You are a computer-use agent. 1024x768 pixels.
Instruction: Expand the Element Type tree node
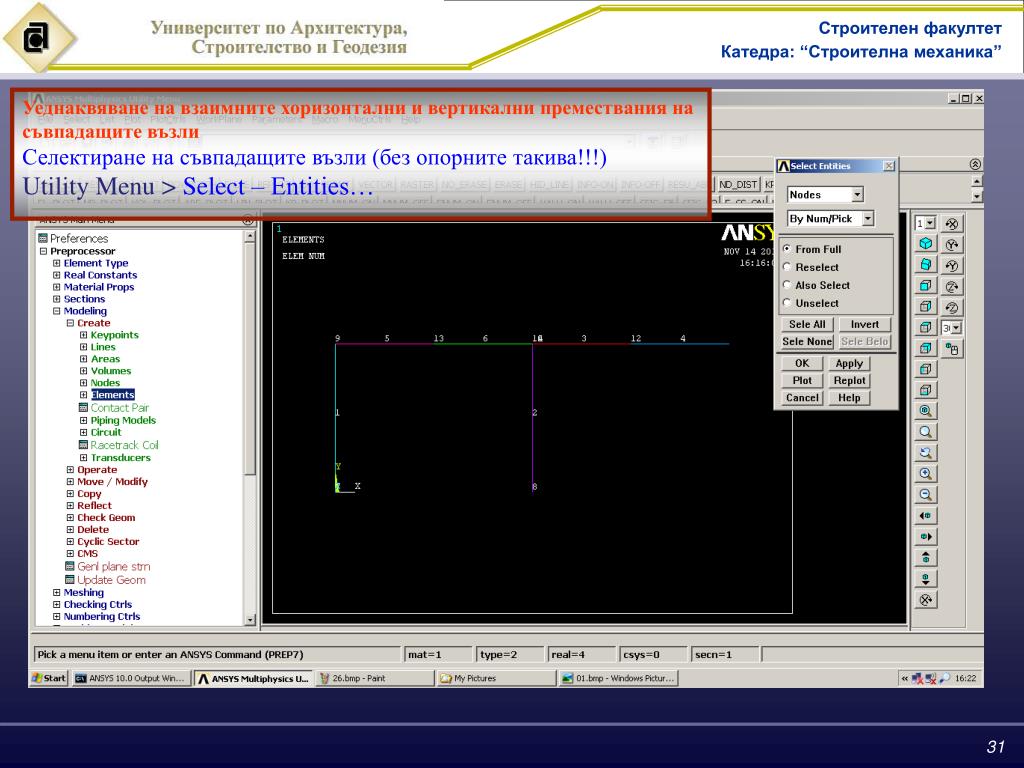pos(57,263)
